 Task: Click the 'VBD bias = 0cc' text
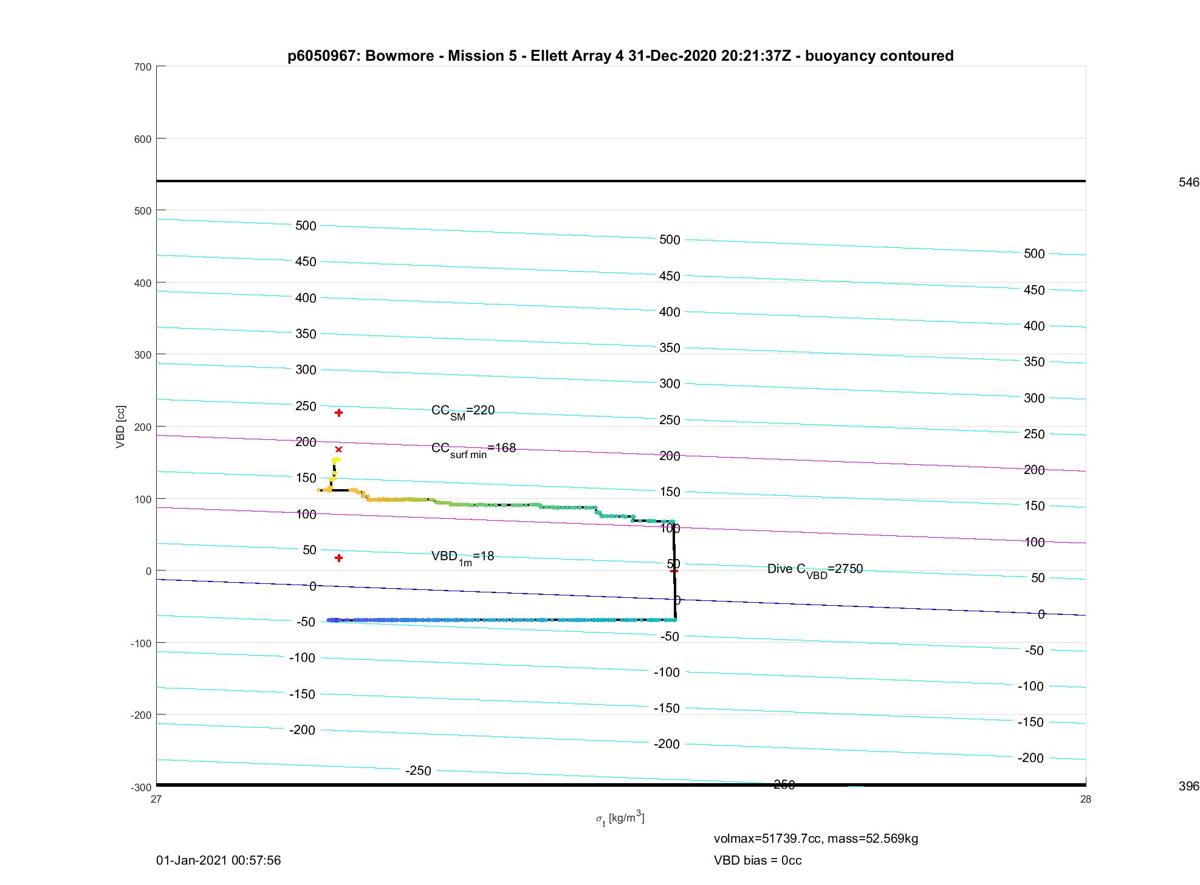point(758,860)
